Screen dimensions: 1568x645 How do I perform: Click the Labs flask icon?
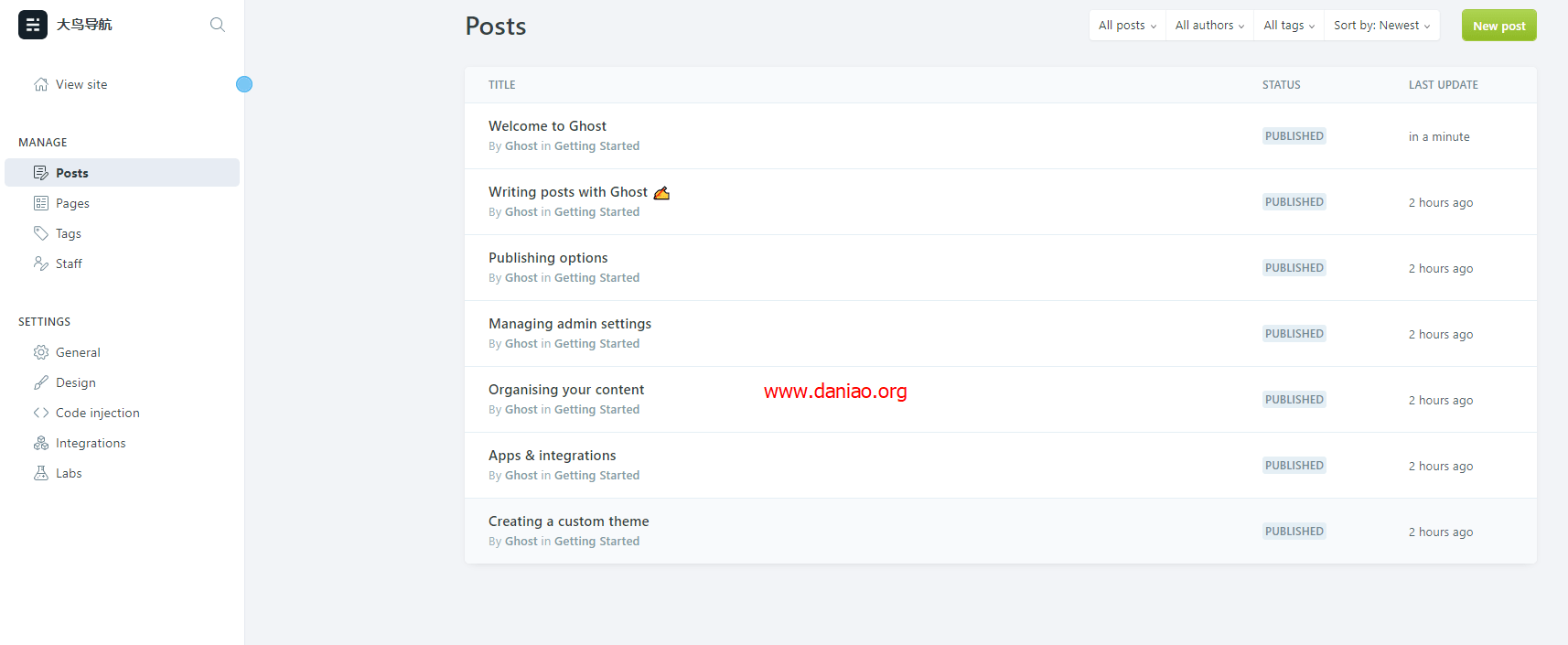point(41,473)
